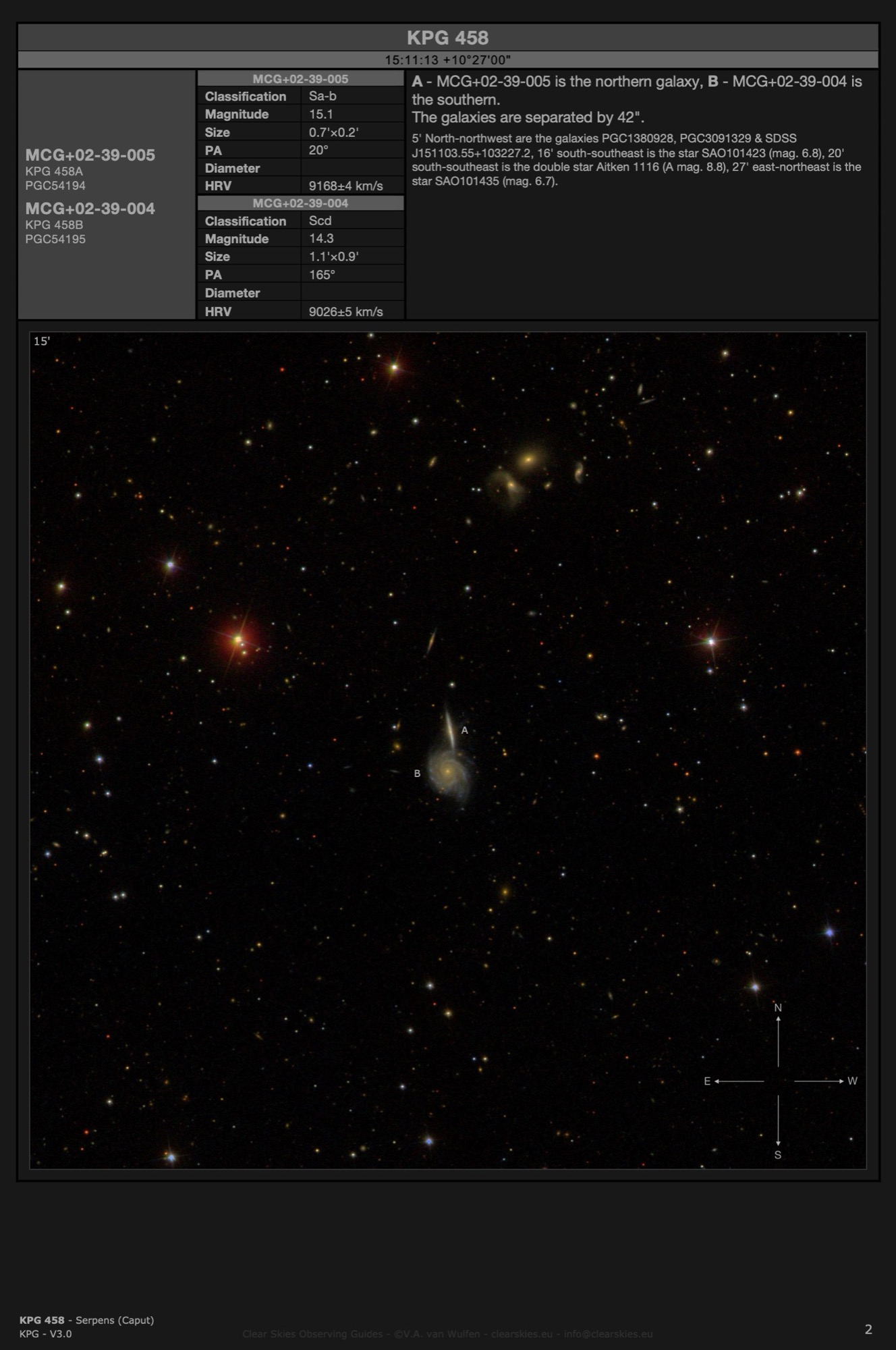Click the footer version text 'KPG - V3.0'
The image size is (896, 1350).
click(x=45, y=1334)
